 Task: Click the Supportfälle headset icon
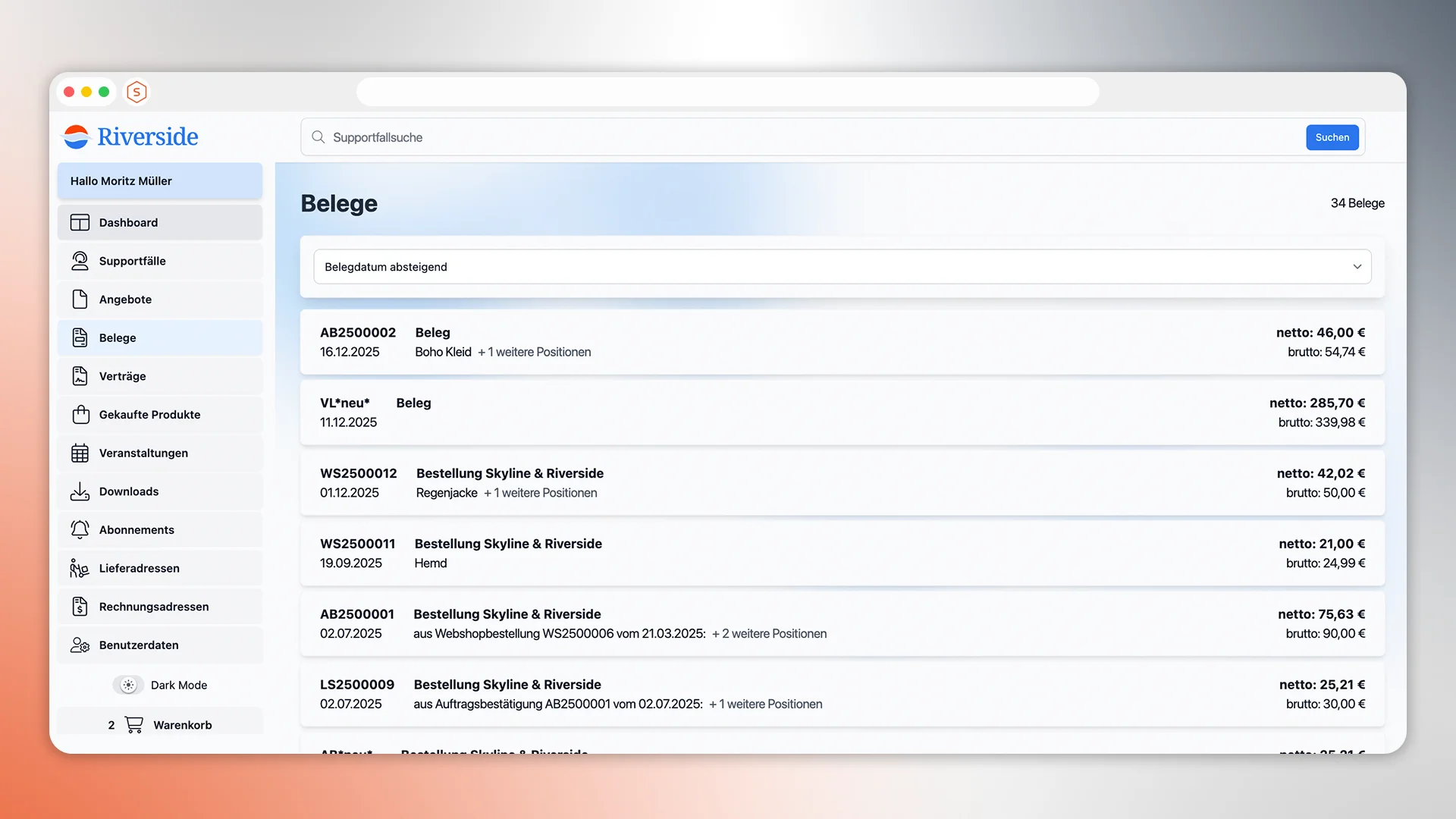coord(80,261)
